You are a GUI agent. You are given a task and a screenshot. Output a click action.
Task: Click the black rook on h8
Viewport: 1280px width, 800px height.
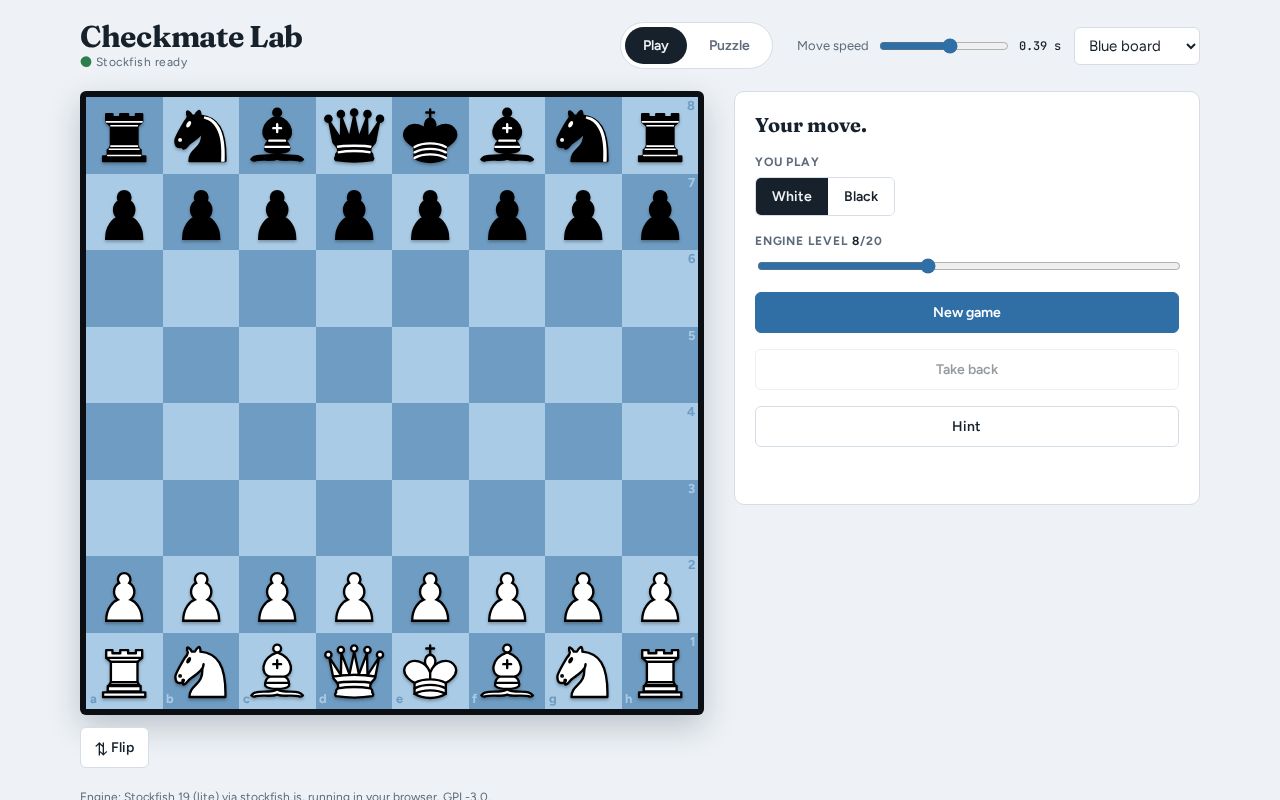(x=660, y=135)
